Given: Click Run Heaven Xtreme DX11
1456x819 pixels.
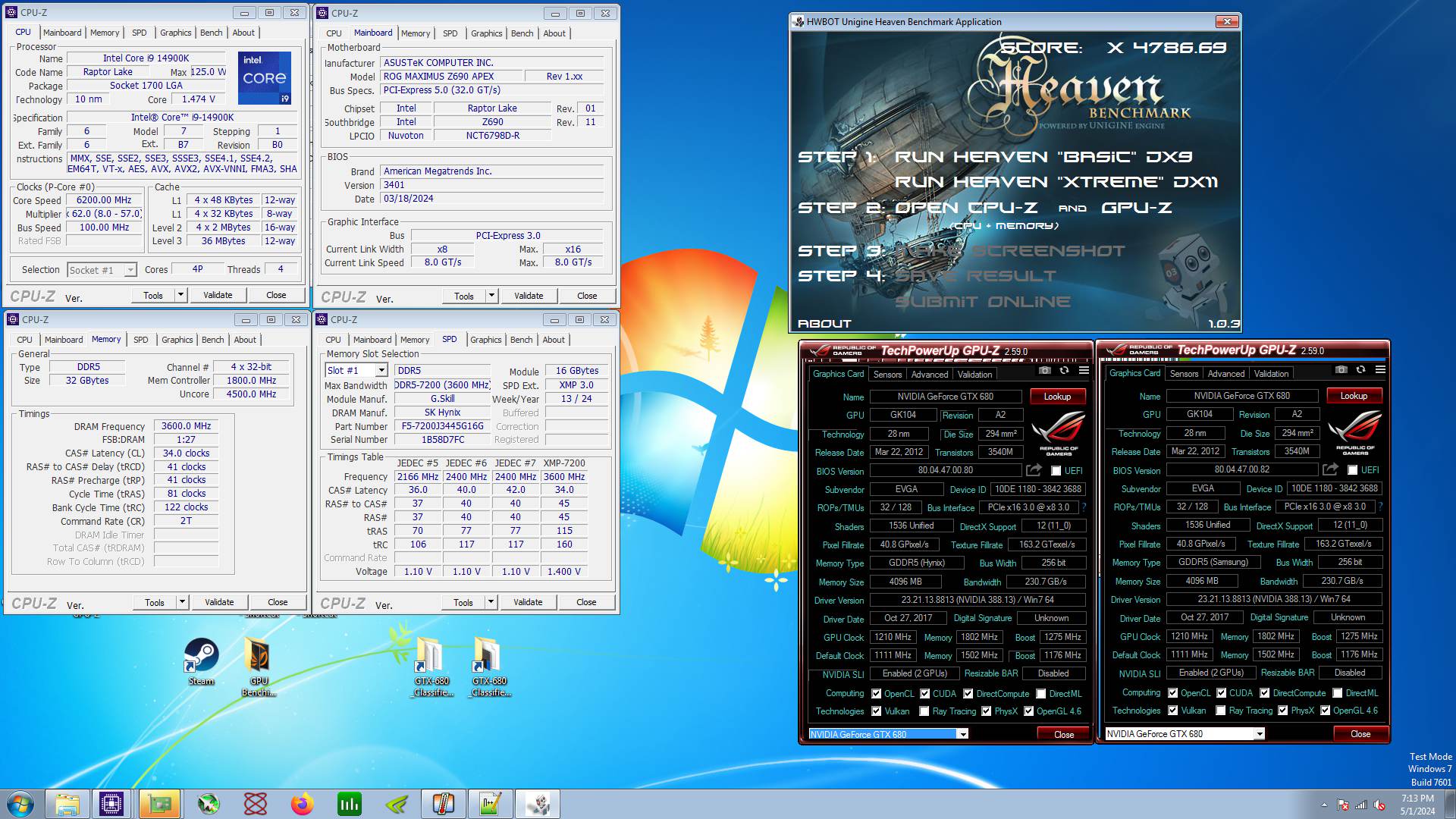Looking at the screenshot, I should pyautogui.click(x=1056, y=182).
